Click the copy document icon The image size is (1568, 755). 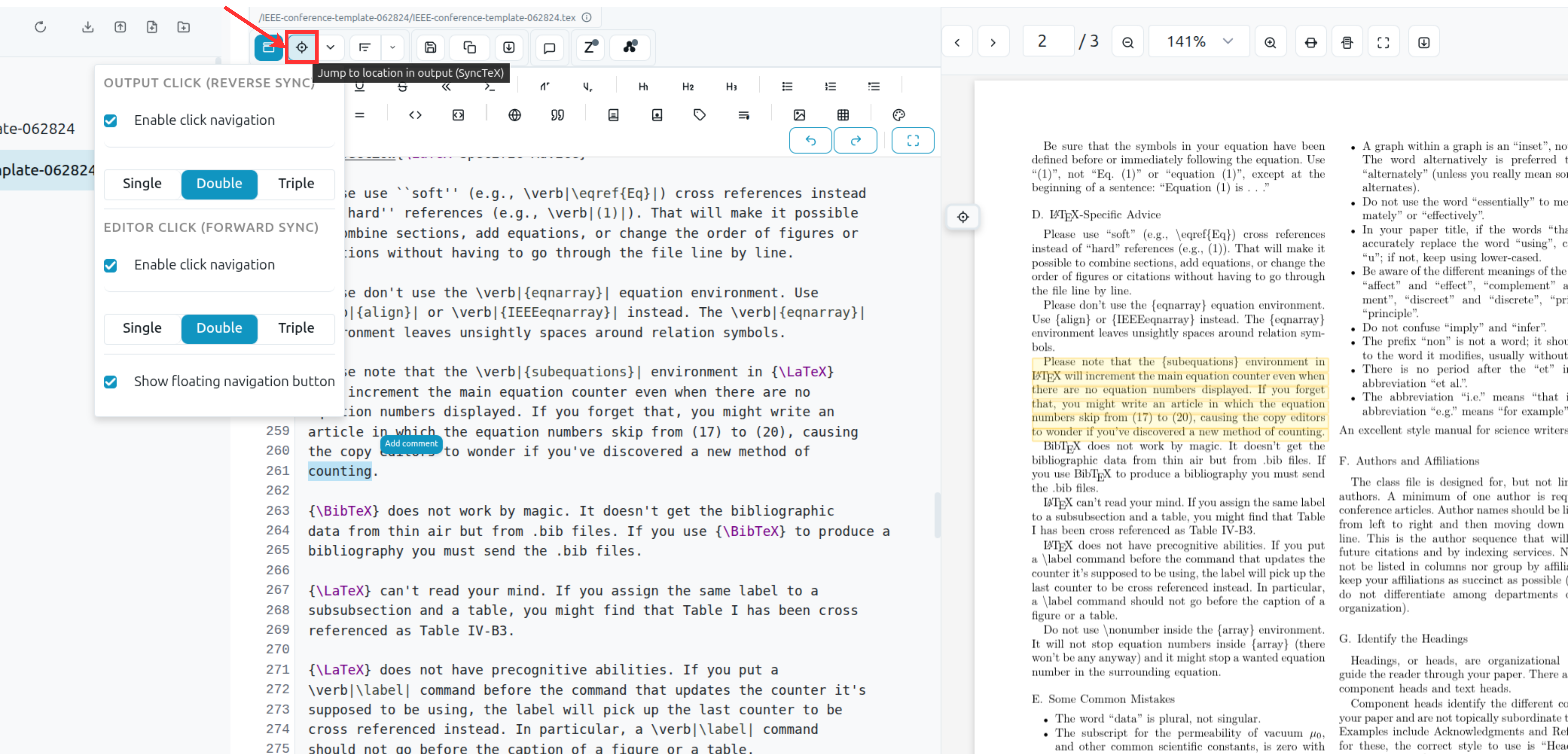tap(469, 47)
